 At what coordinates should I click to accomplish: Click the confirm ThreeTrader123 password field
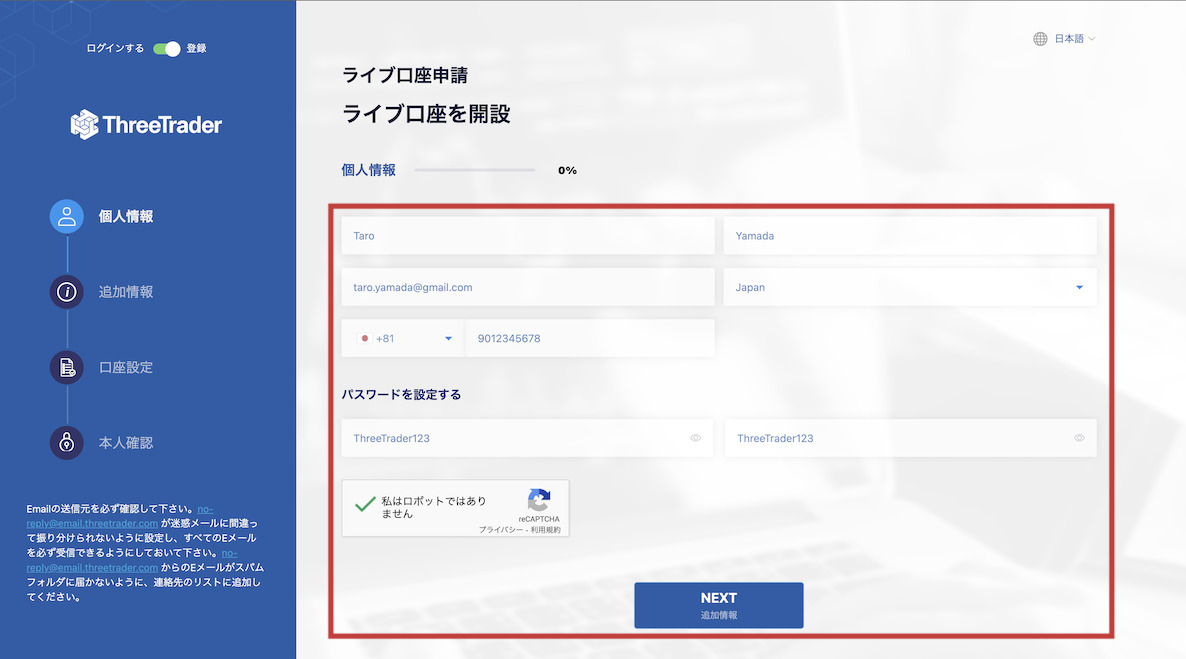tap(910, 438)
